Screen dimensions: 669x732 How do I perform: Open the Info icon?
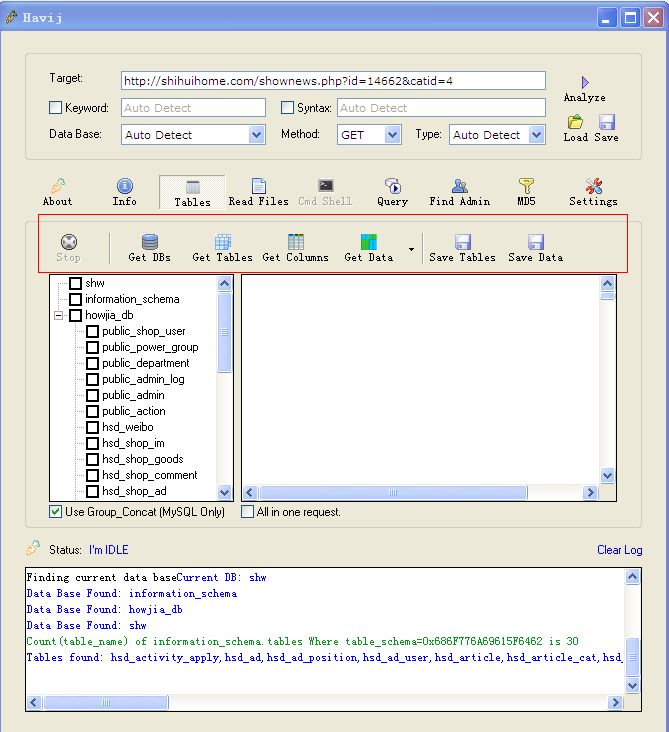125,186
